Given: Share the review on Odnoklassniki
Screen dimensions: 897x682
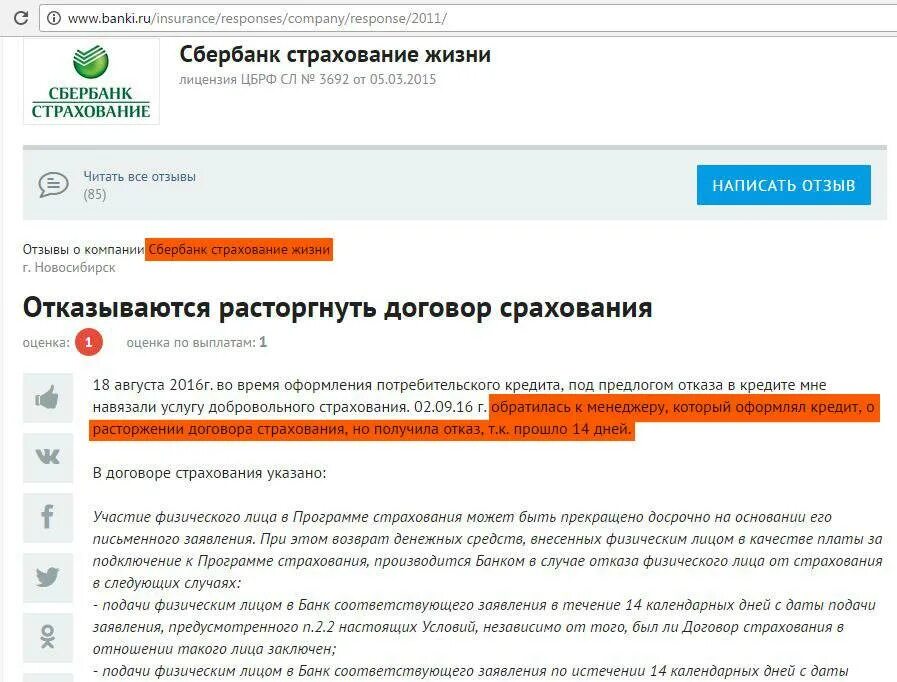Looking at the screenshot, I should pyautogui.click(x=48, y=637).
